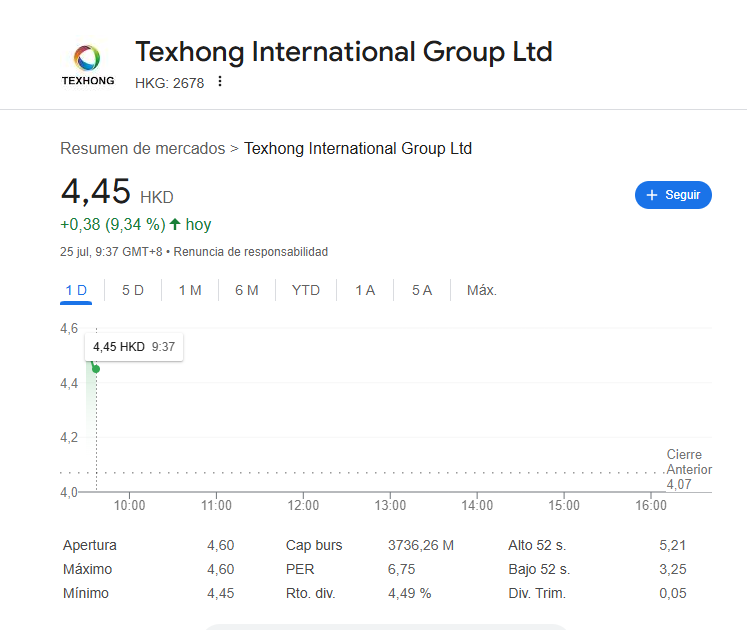Click the PER label
The width and height of the screenshot is (747, 630).
coord(300,569)
